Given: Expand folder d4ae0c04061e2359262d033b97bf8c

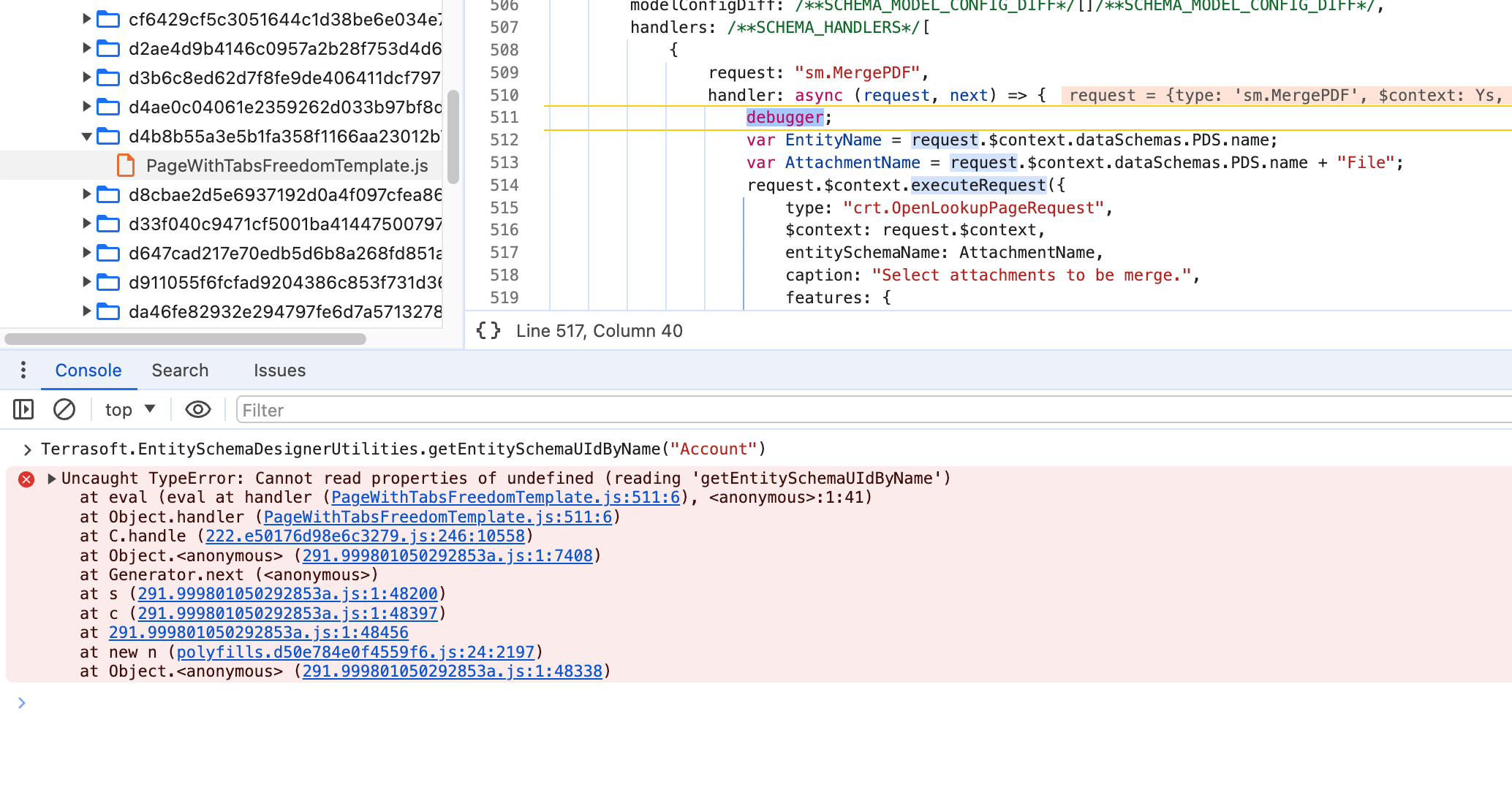Looking at the screenshot, I should tap(87, 107).
